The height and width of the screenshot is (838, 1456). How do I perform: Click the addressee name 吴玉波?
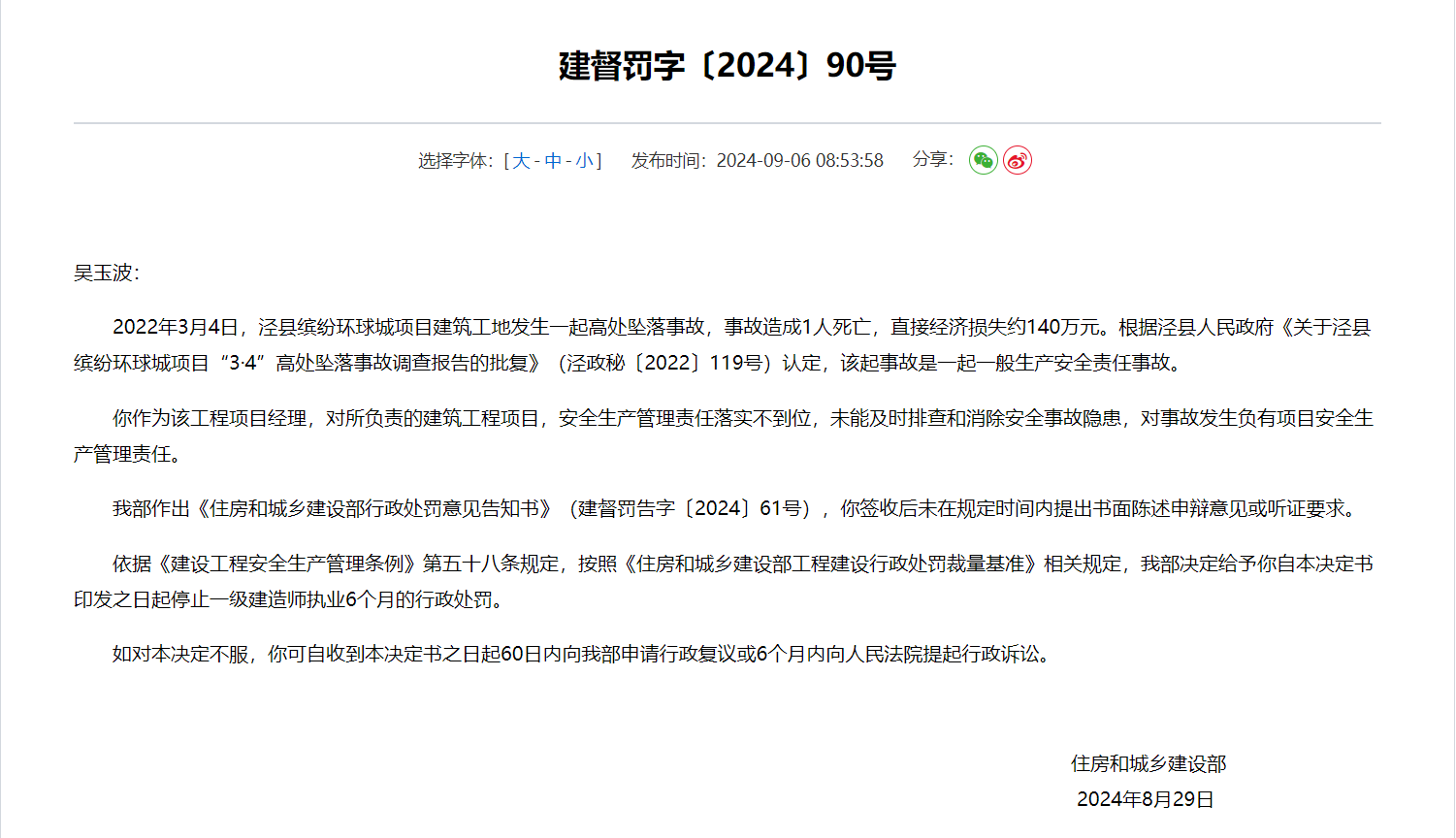pyautogui.click(x=103, y=273)
